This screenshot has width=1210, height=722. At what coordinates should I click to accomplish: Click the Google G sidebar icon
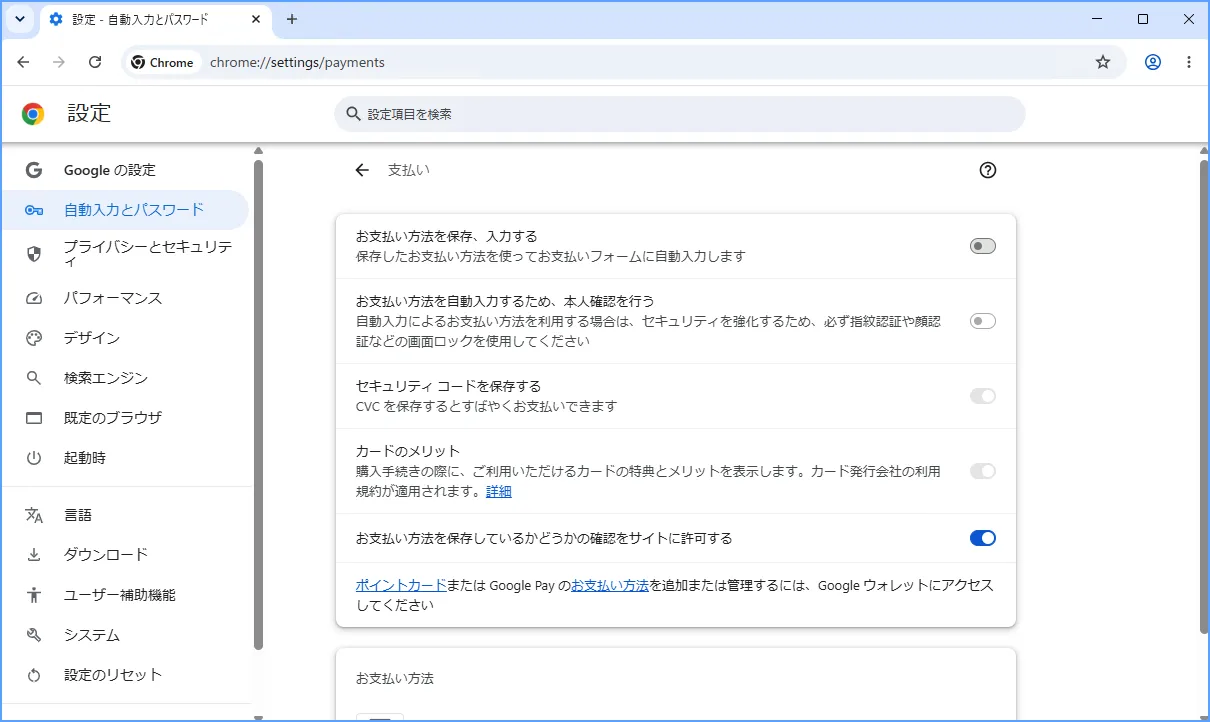[34, 170]
